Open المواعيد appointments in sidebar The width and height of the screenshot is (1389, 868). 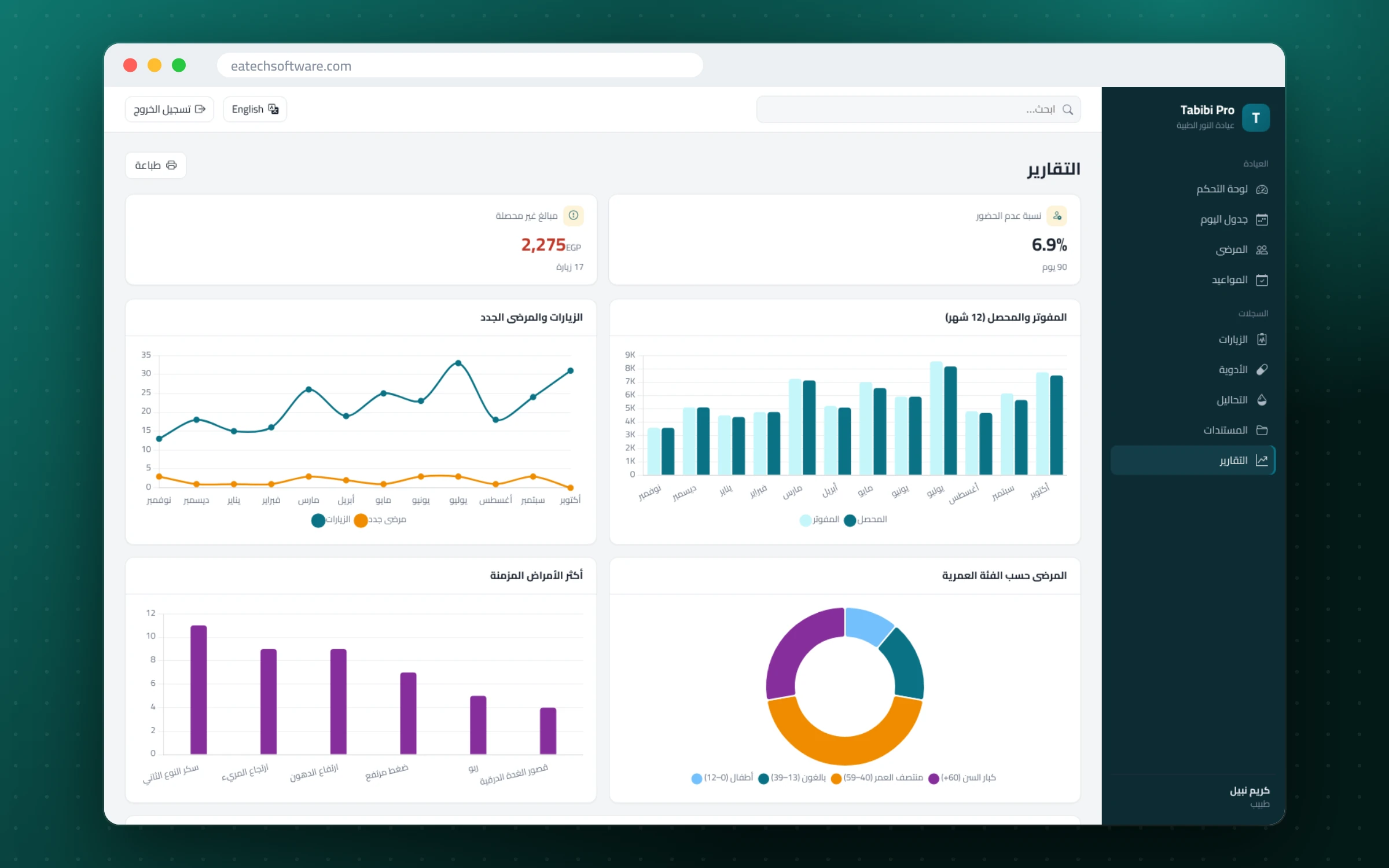(x=1193, y=280)
